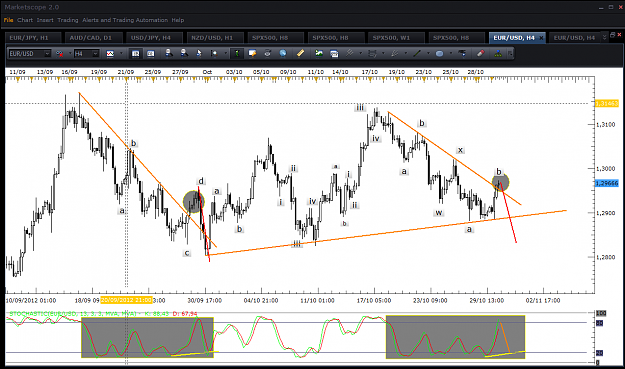Click the 04/10 21:00 time axis label
This screenshot has width=625, height=369.
[x=261, y=300]
